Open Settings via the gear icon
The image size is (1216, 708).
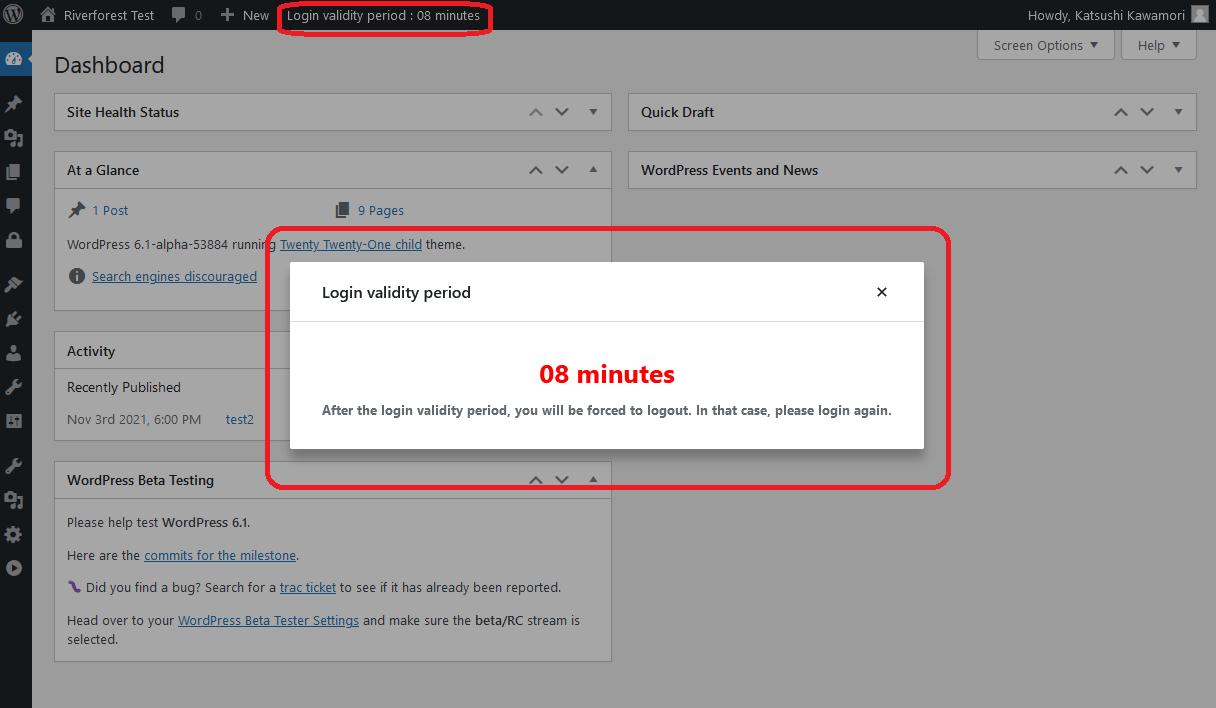click(15, 534)
